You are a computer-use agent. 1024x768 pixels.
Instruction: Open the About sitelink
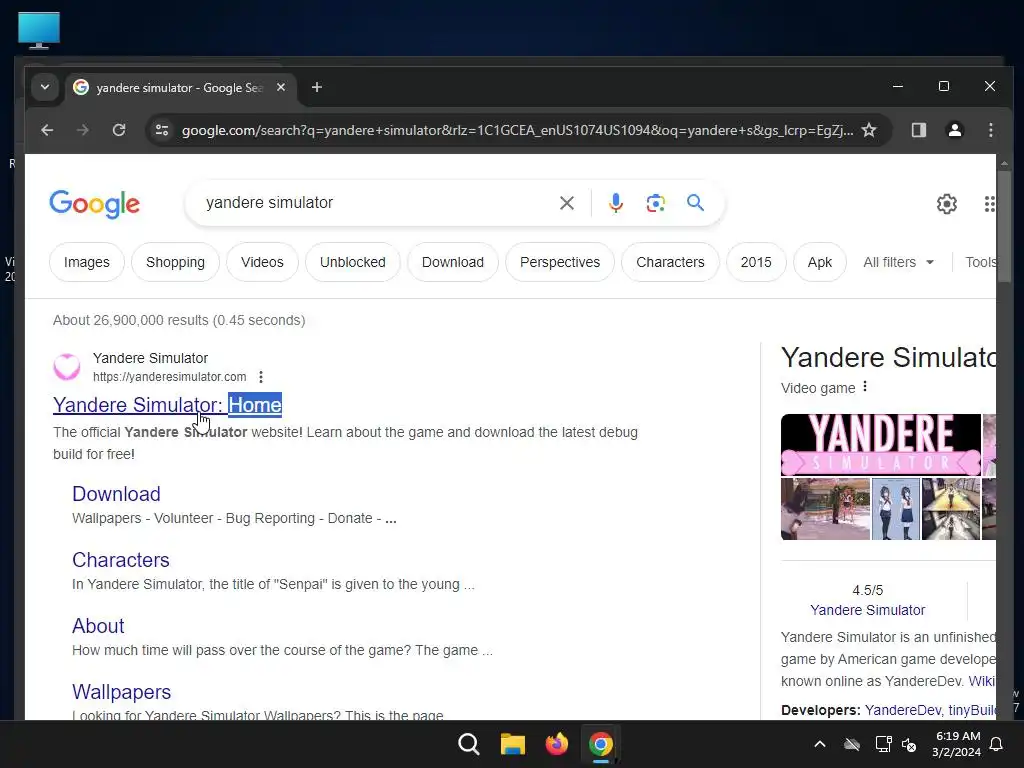click(x=98, y=626)
